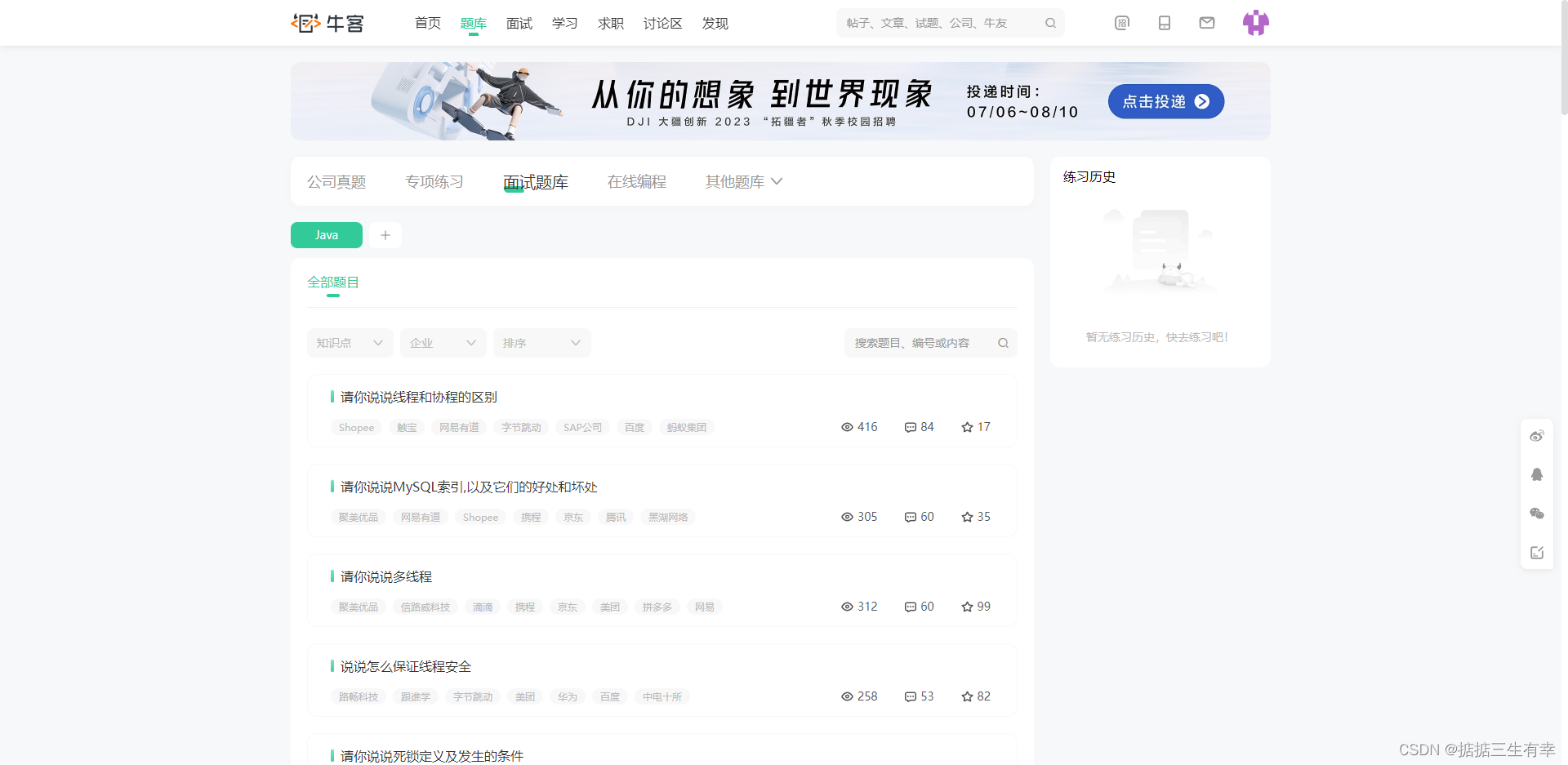Open 学习 in the top navigation

pyautogui.click(x=565, y=23)
